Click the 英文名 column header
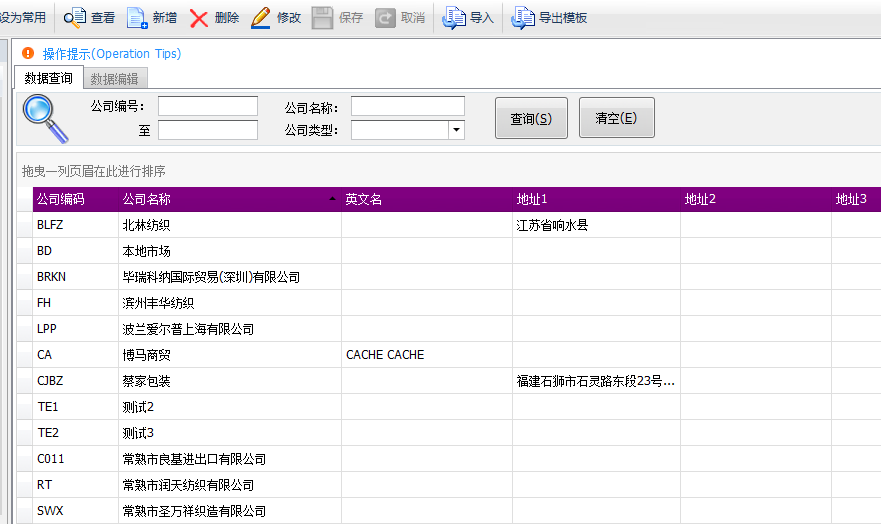Screen dimensions: 881x524 pyautogui.click(x=427, y=199)
